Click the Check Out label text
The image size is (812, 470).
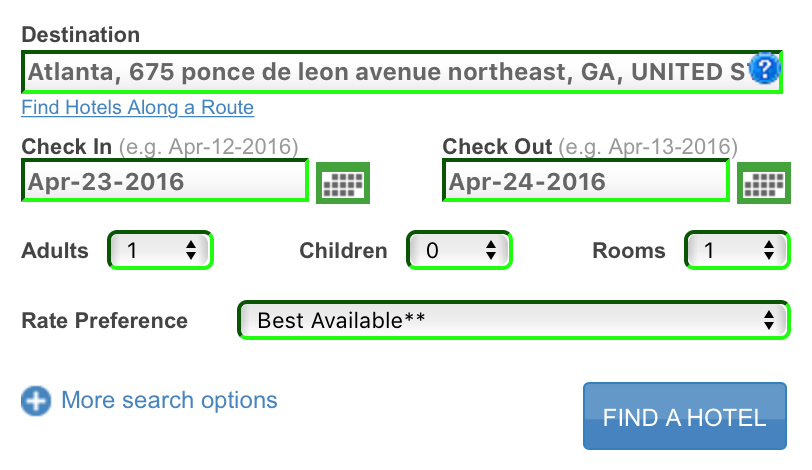[x=497, y=147]
